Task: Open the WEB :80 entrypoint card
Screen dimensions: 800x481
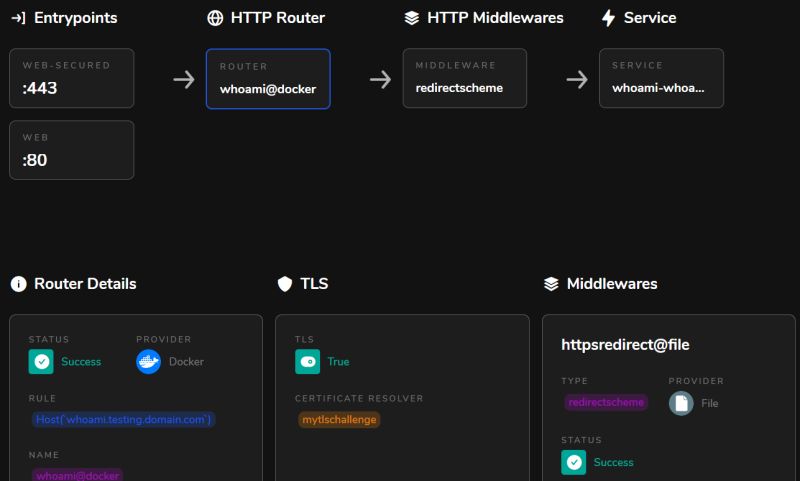Action: click(x=72, y=150)
